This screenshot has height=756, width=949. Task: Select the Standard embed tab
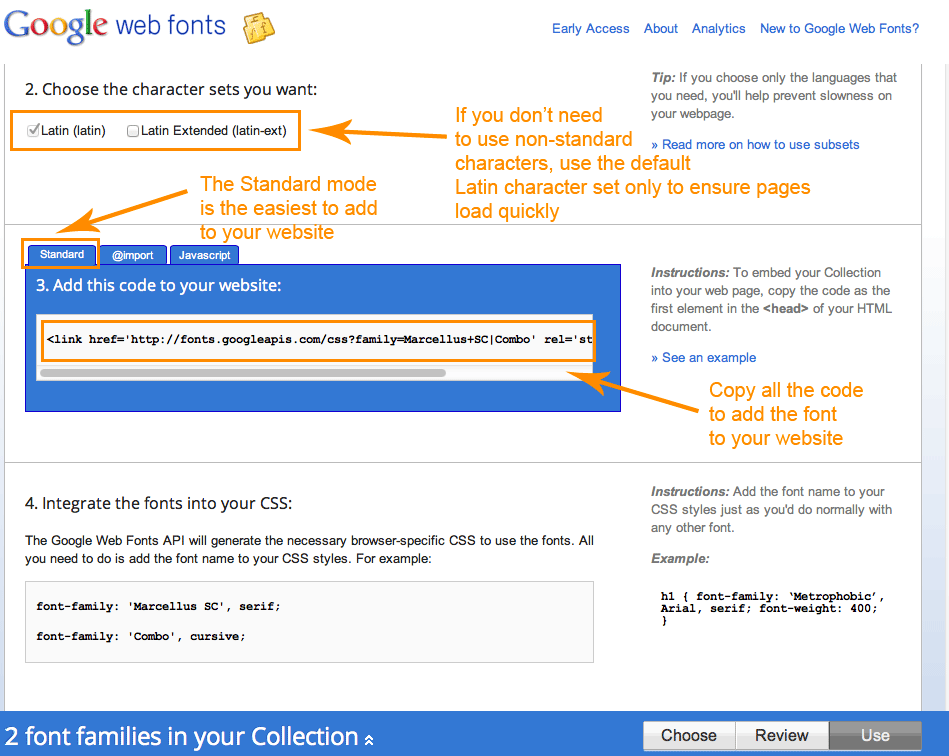point(62,254)
